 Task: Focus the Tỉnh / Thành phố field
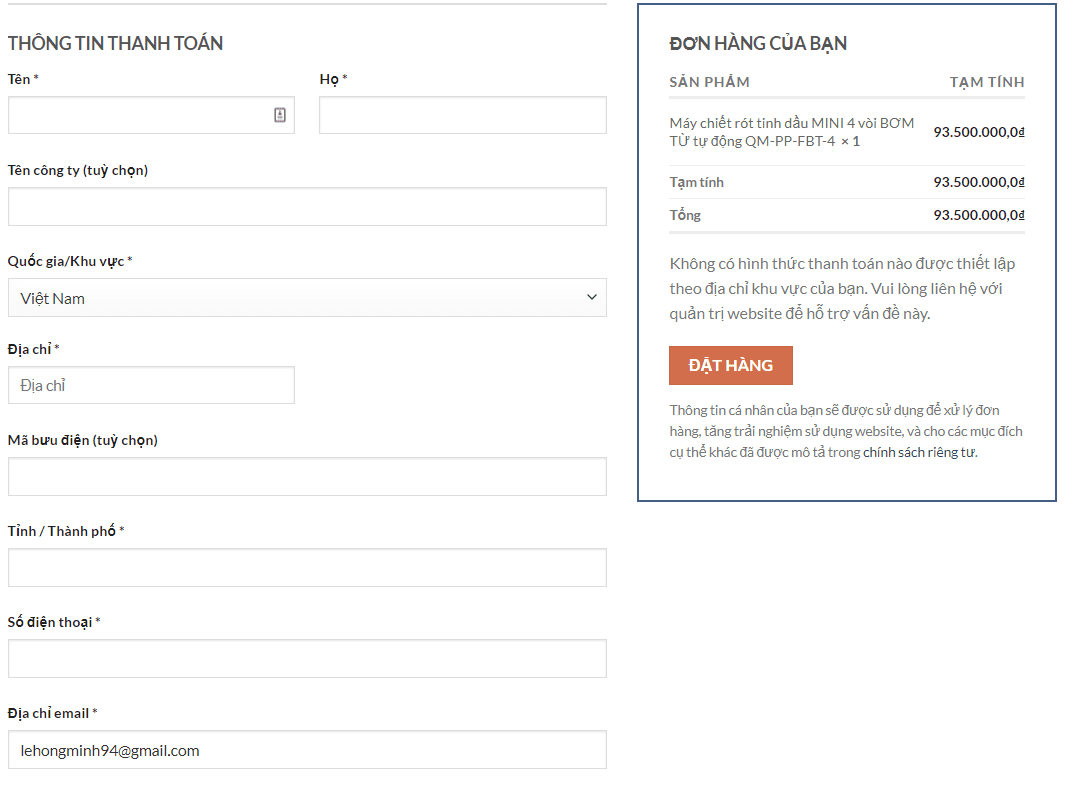coord(307,567)
